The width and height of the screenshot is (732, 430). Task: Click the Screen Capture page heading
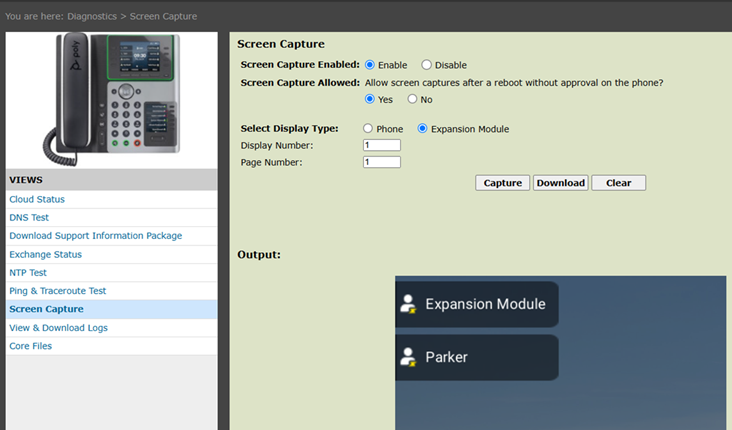pyautogui.click(x=281, y=44)
